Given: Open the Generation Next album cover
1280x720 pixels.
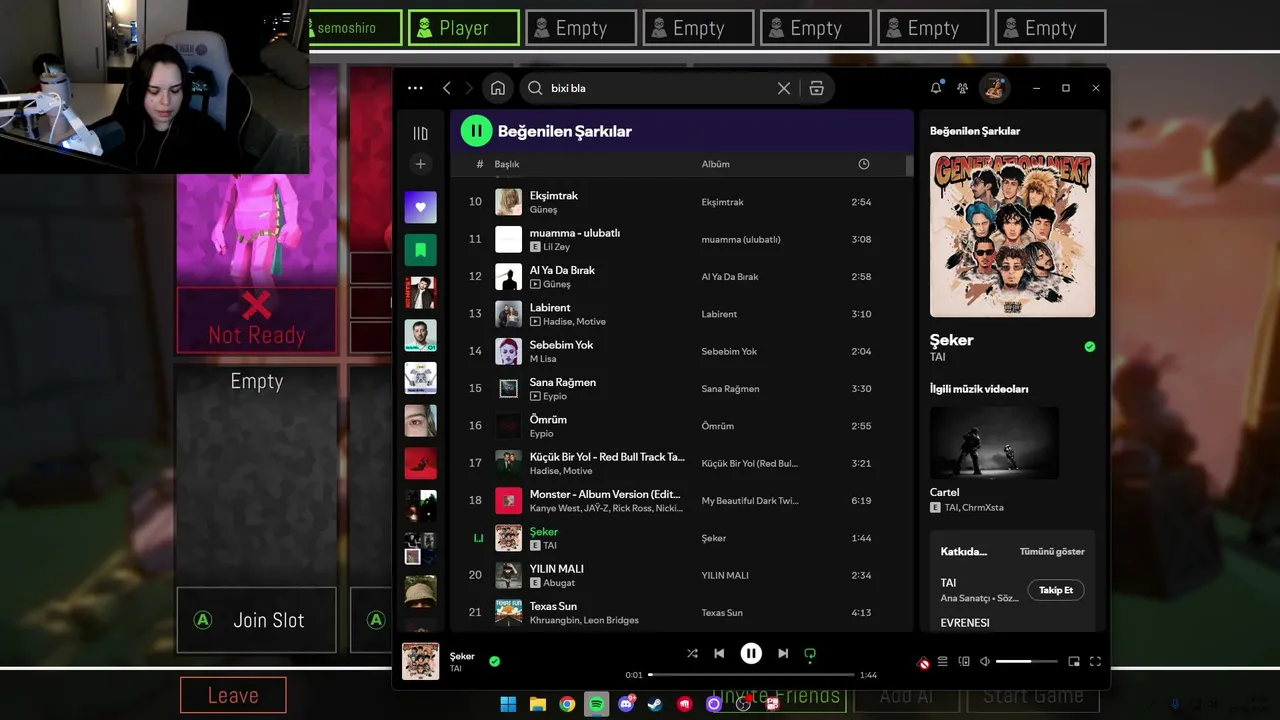Looking at the screenshot, I should tap(1012, 234).
